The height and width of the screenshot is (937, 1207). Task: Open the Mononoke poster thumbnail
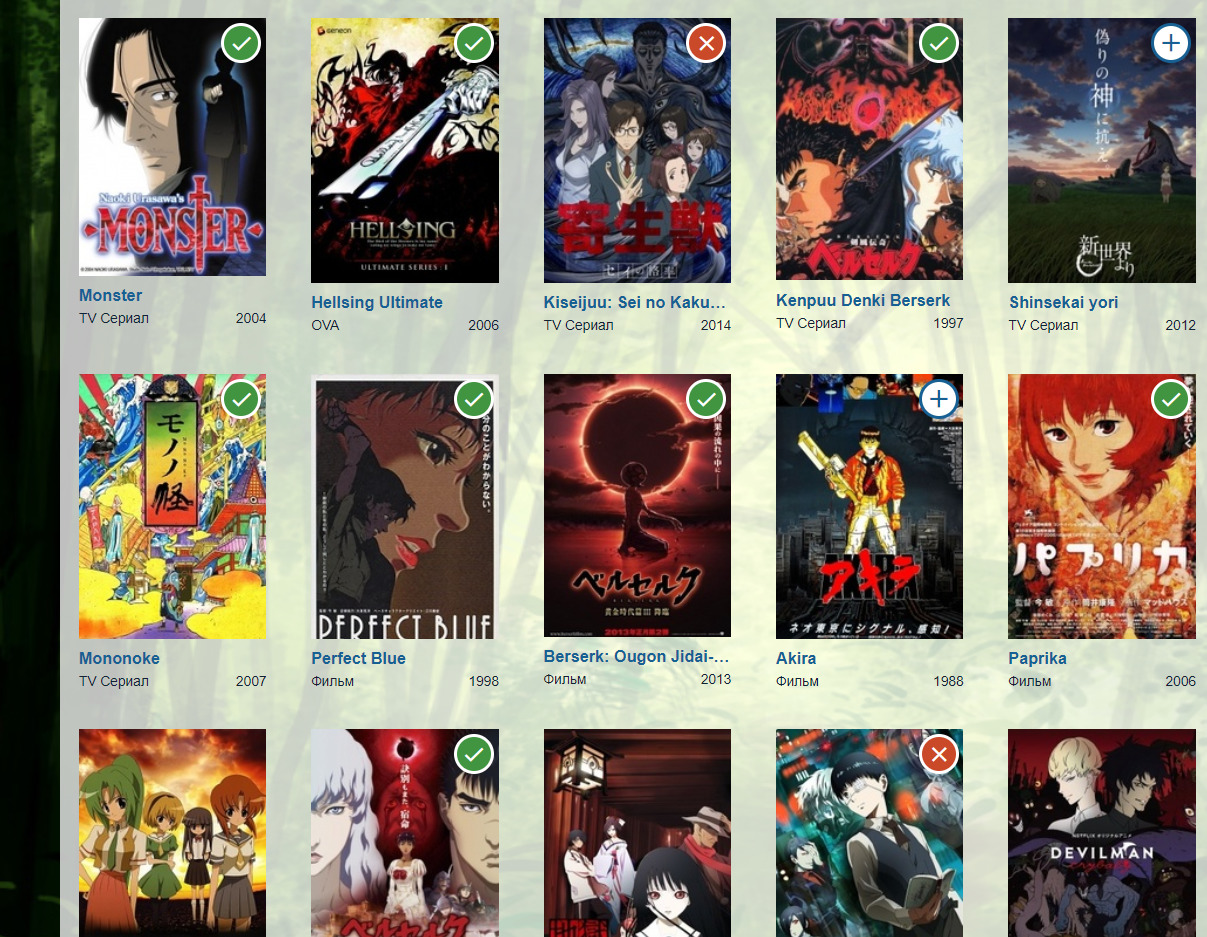point(173,507)
